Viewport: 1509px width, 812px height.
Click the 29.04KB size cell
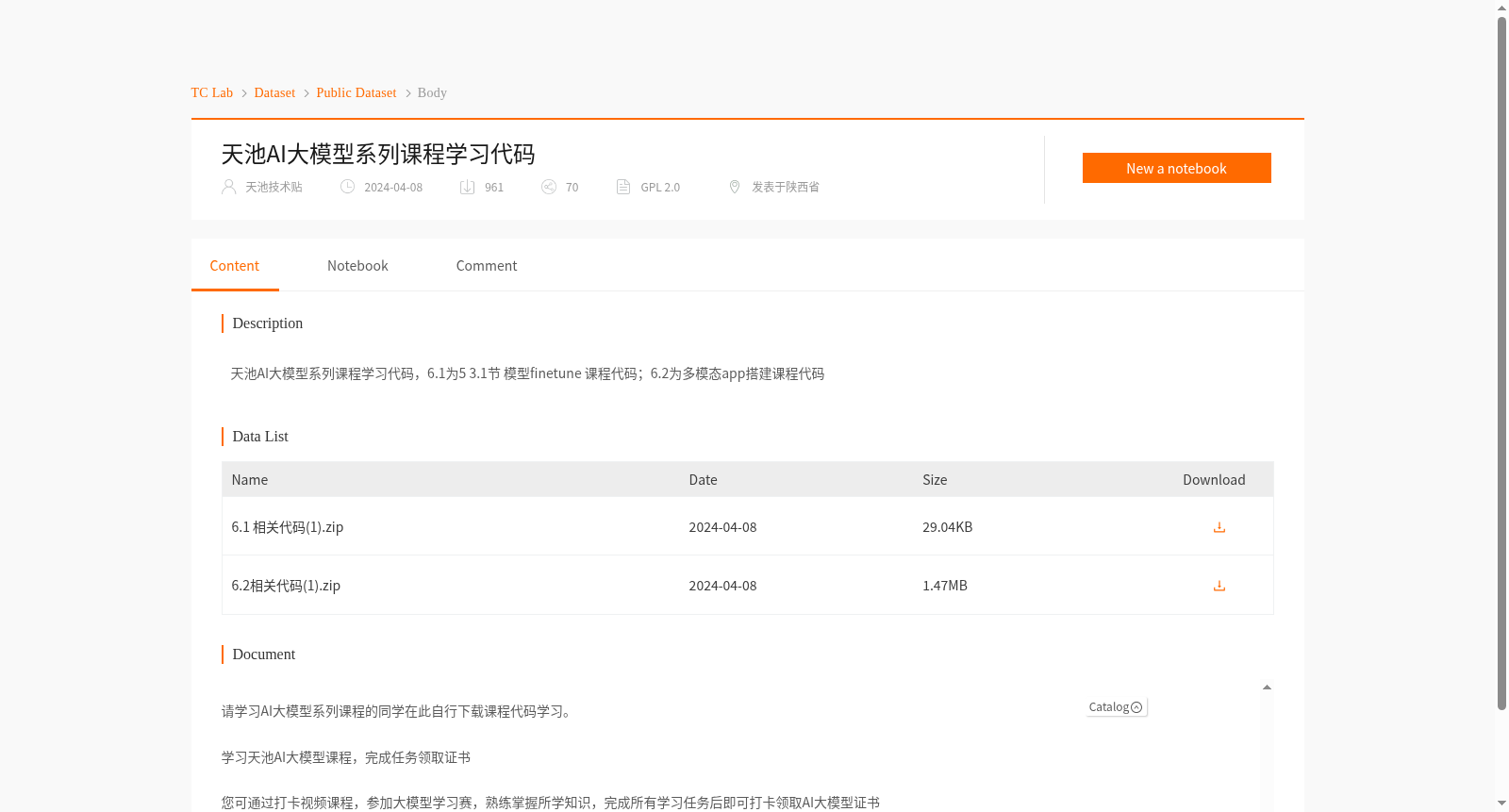coord(947,527)
